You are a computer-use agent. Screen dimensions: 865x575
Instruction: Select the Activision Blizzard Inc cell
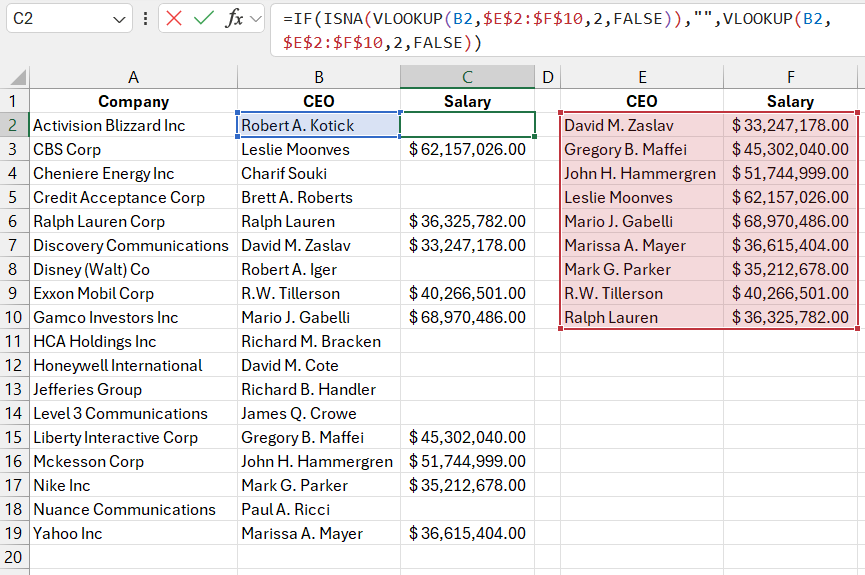pyautogui.click(x=133, y=125)
